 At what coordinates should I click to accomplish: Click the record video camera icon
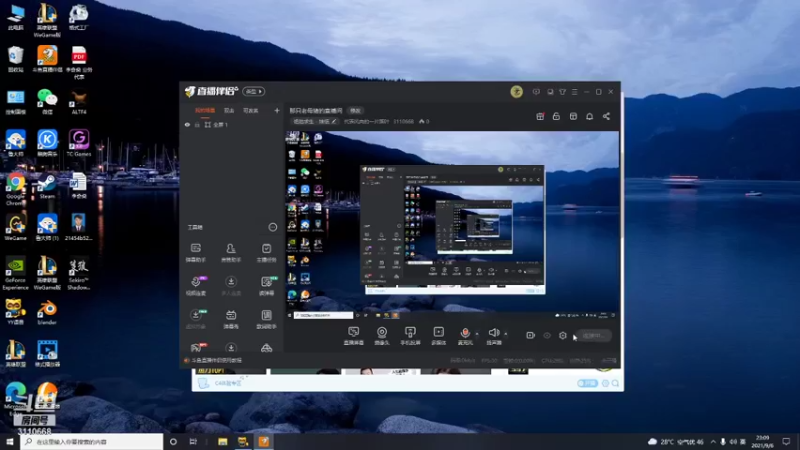(x=531, y=335)
